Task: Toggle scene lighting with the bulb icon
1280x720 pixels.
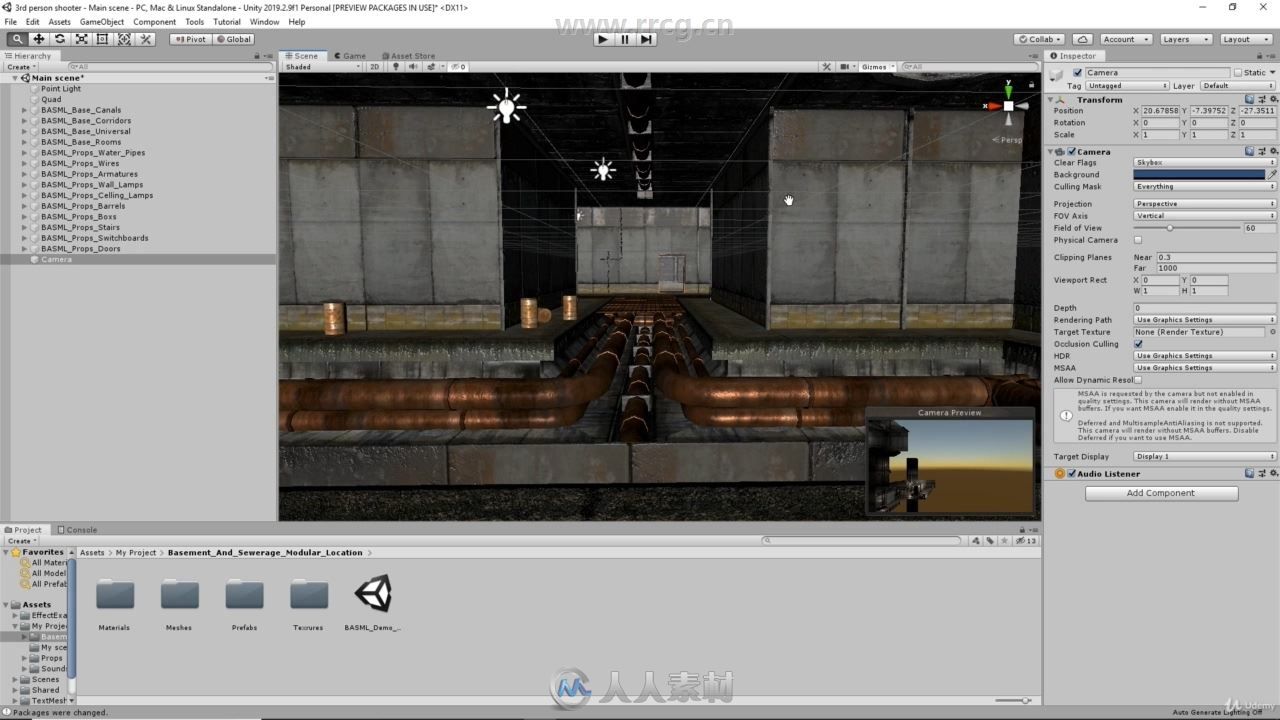Action: coord(396,67)
